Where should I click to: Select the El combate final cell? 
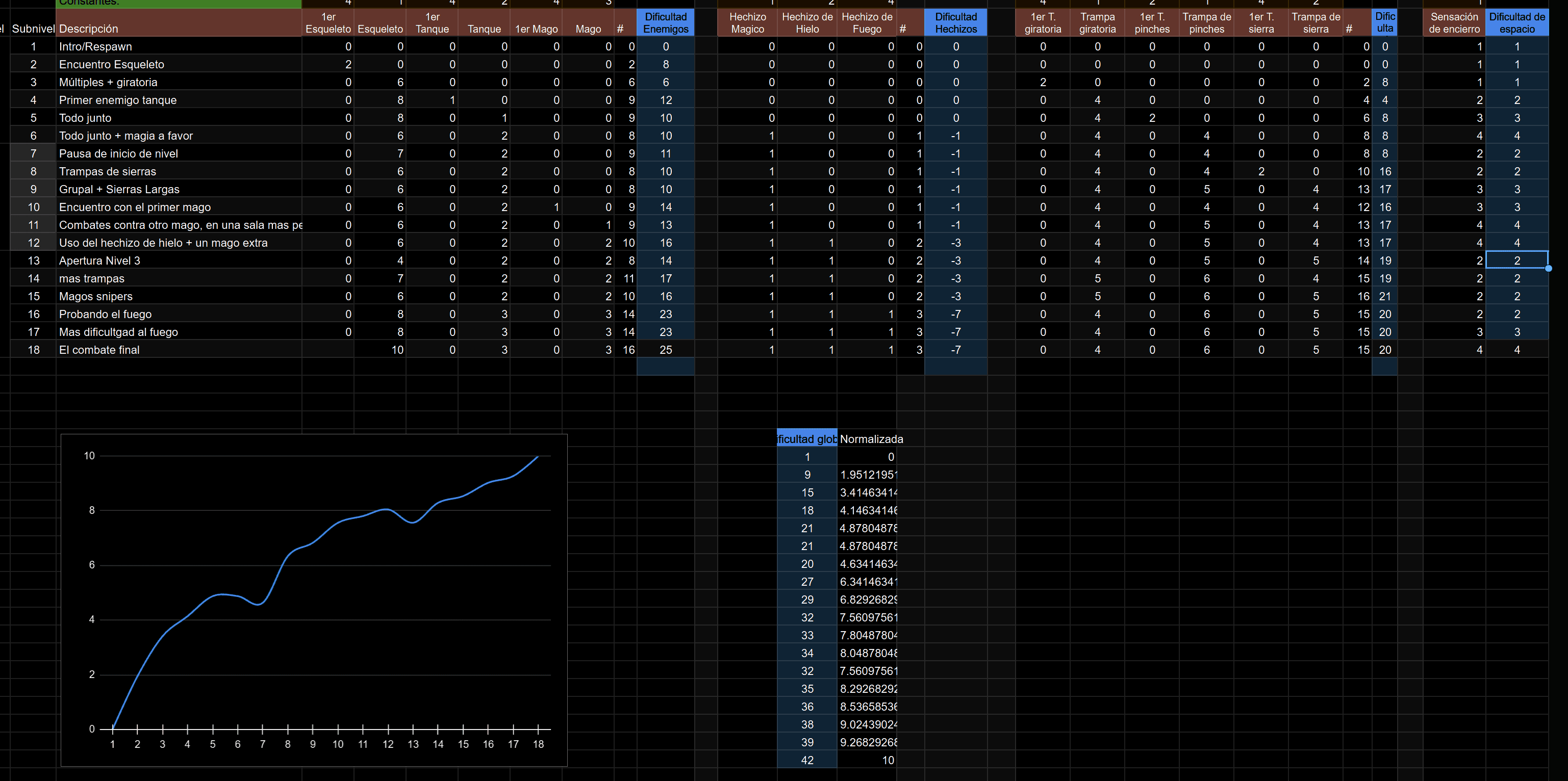point(179,349)
